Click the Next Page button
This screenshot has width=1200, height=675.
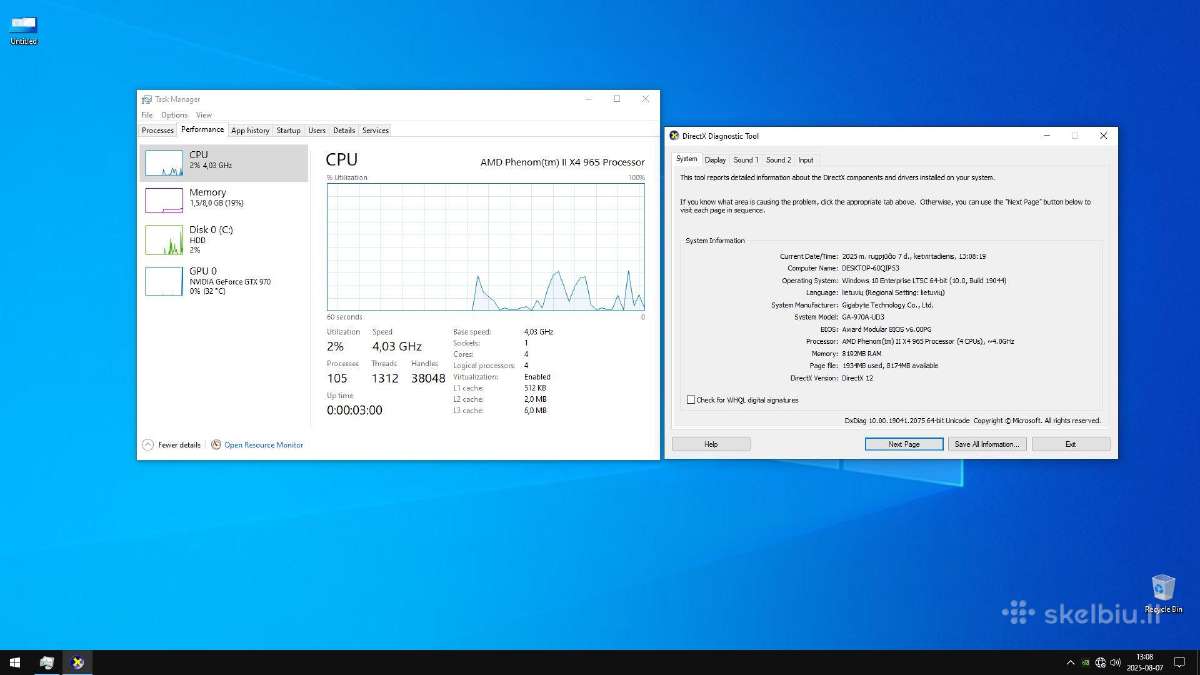click(904, 444)
